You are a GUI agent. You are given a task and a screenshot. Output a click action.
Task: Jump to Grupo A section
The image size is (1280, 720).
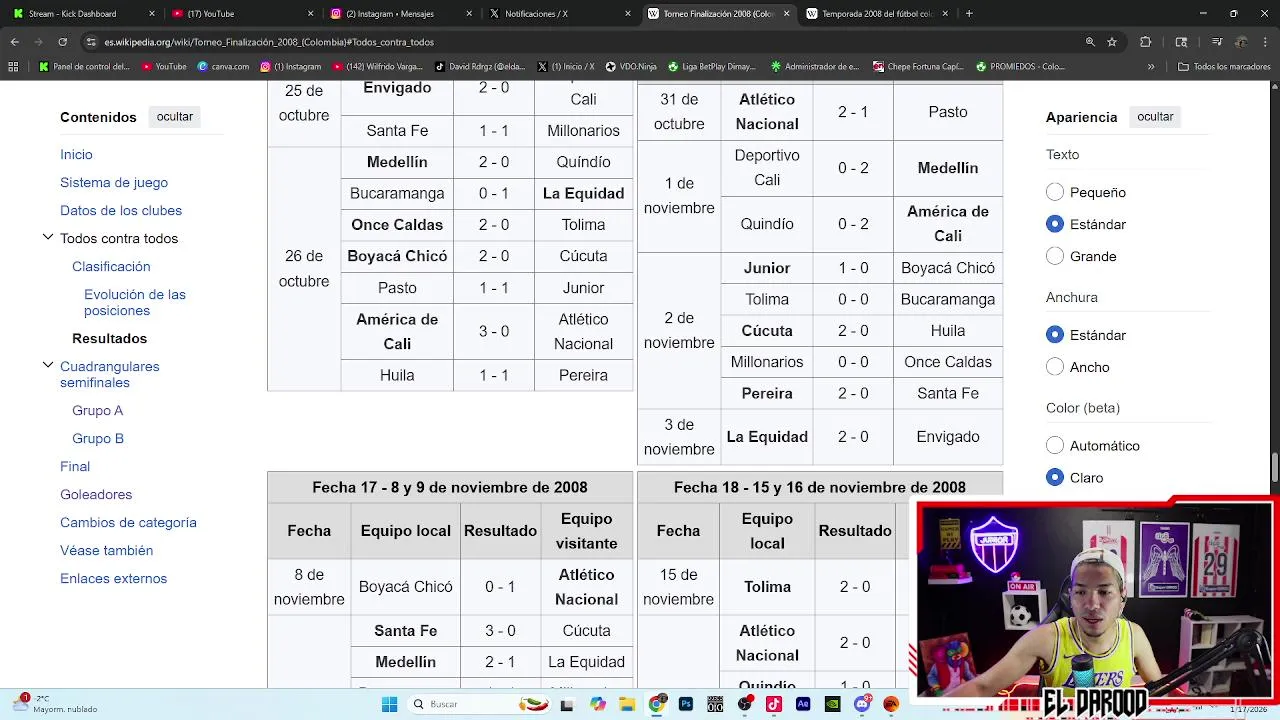click(x=98, y=411)
